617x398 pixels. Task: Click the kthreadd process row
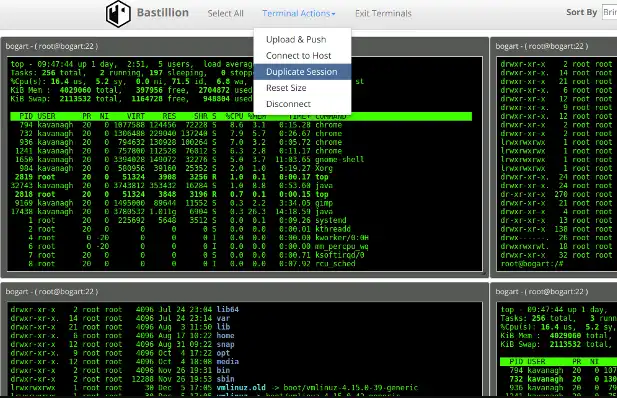click(181, 229)
